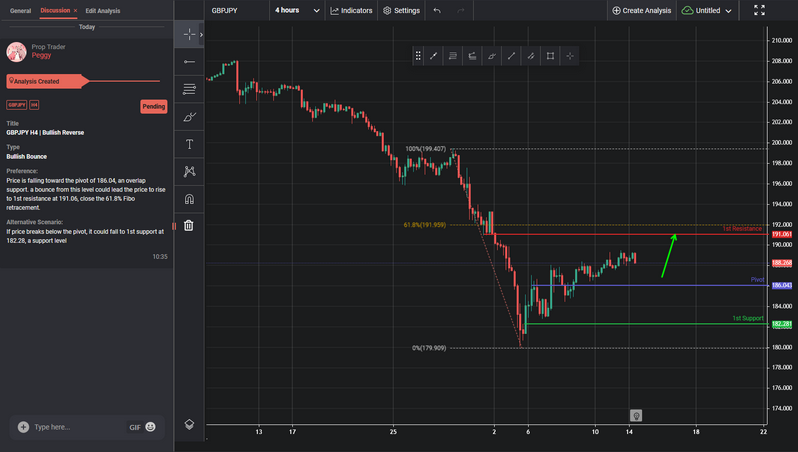
Task: Select the Fib retracement in floating toolbar
Action: pos(453,56)
